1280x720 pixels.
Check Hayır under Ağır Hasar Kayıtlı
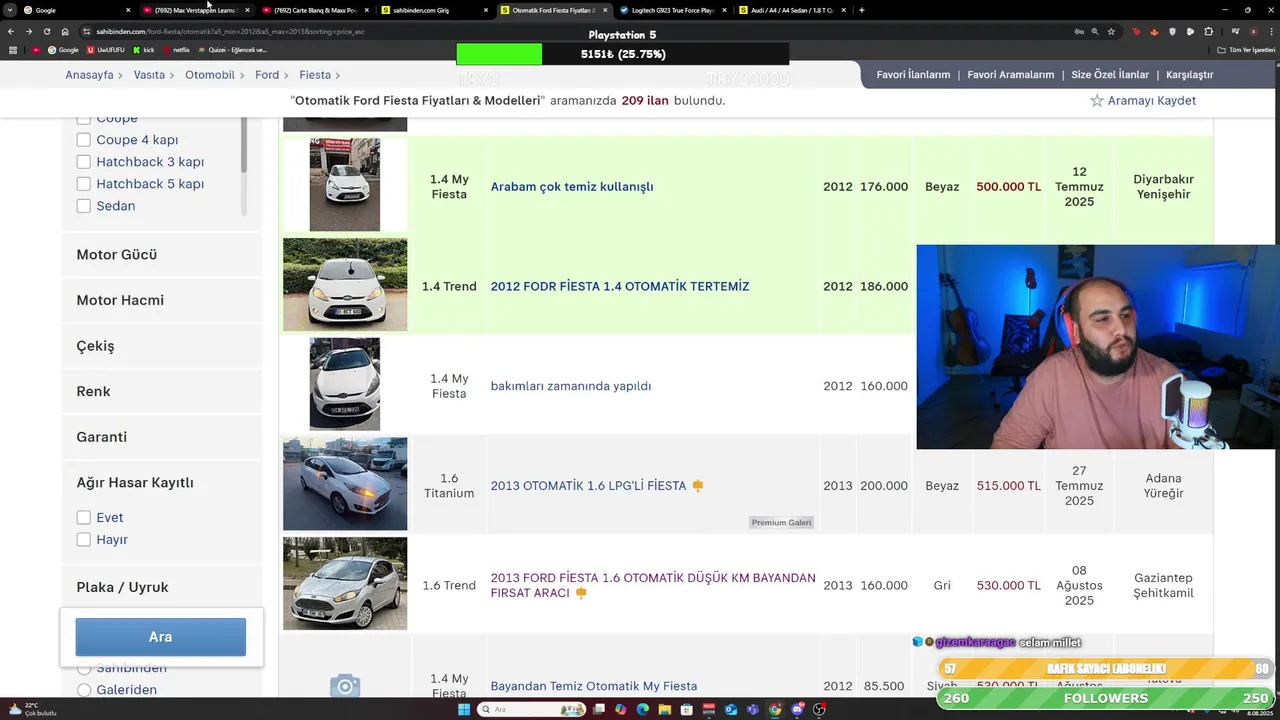[84, 540]
